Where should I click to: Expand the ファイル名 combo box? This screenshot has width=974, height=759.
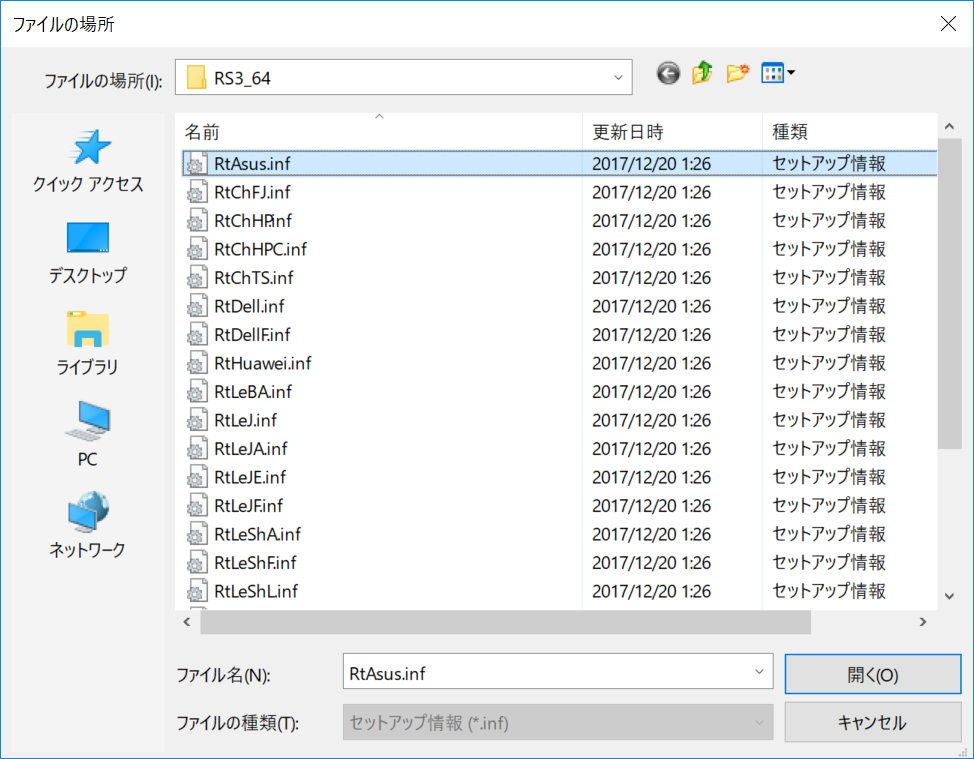point(757,672)
